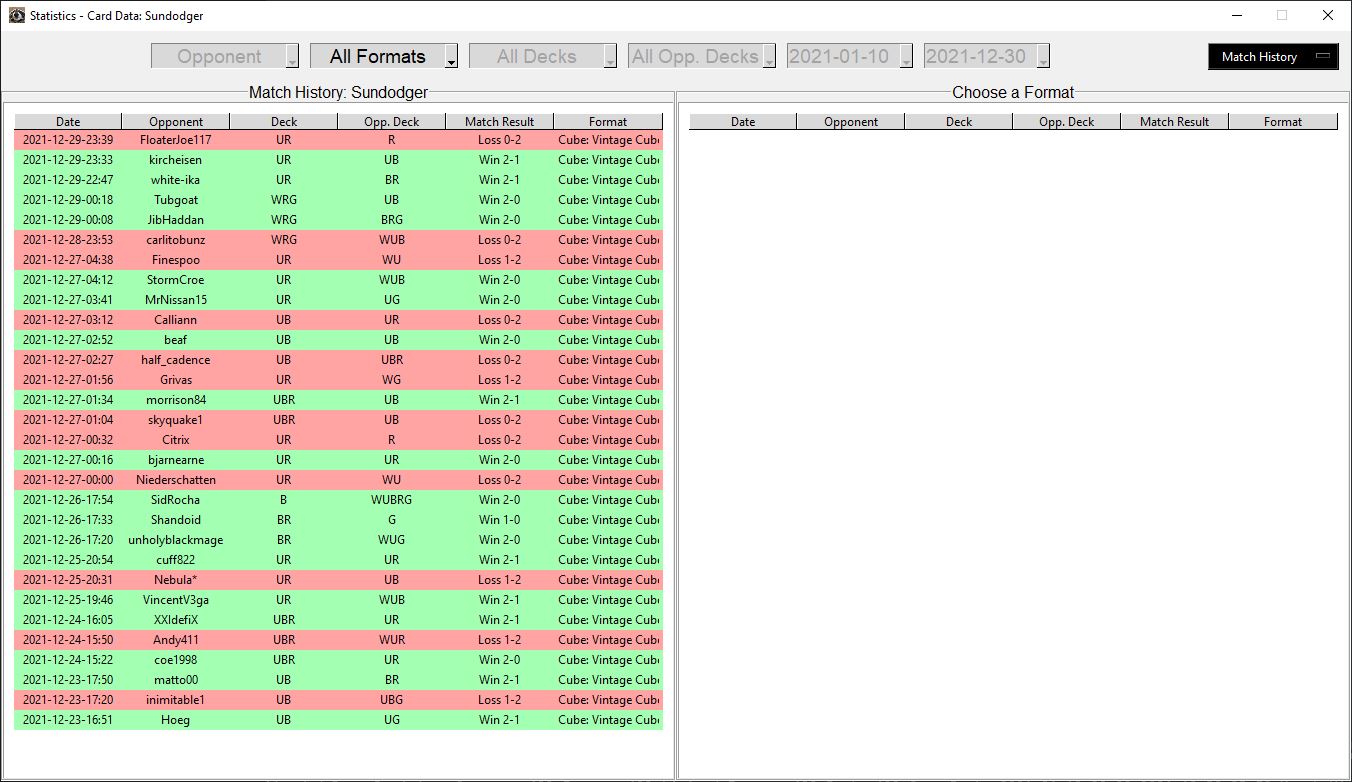Click Match Result header in Choose a Format table

pyautogui.click(x=1175, y=122)
